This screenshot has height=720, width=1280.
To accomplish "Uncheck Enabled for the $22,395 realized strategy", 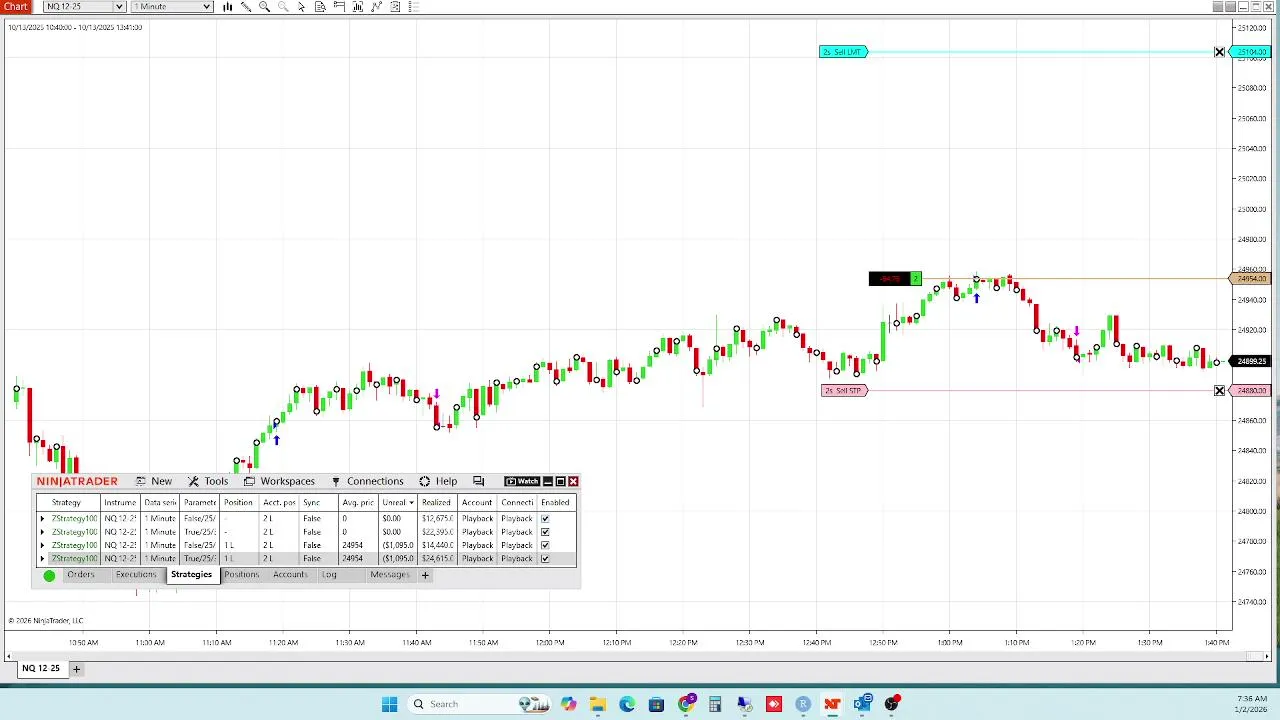I will pos(545,532).
